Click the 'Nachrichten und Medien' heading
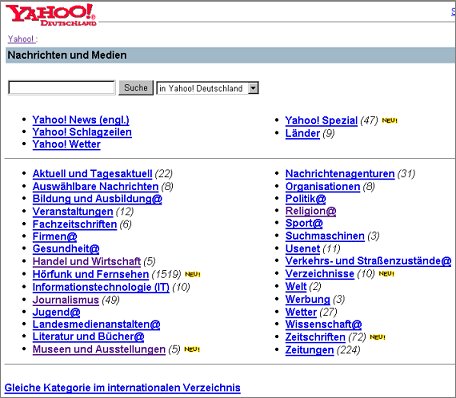The image size is (456, 398). coord(67,55)
